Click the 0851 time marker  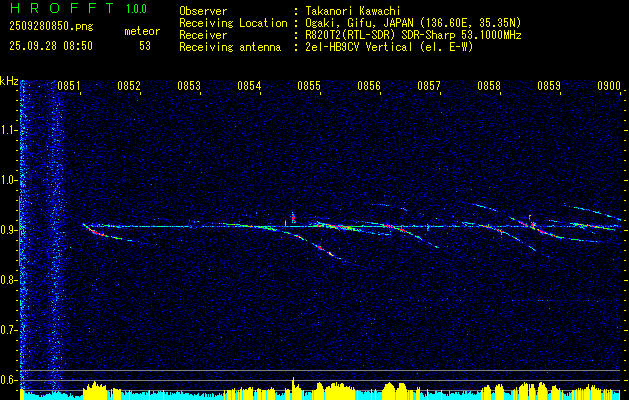(x=69, y=85)
